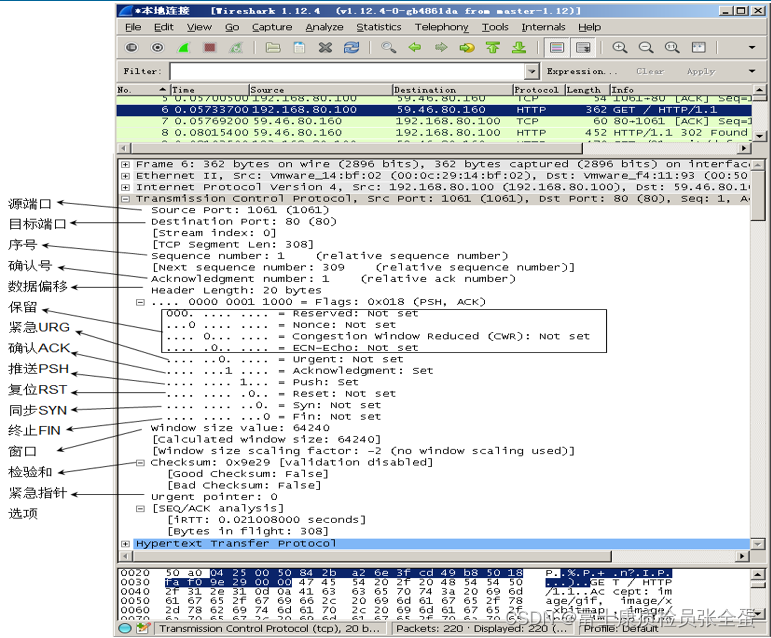Collapse the Checksum 0x9e29 subtree
The image size is (771, 638).
[x=140, y=463]
